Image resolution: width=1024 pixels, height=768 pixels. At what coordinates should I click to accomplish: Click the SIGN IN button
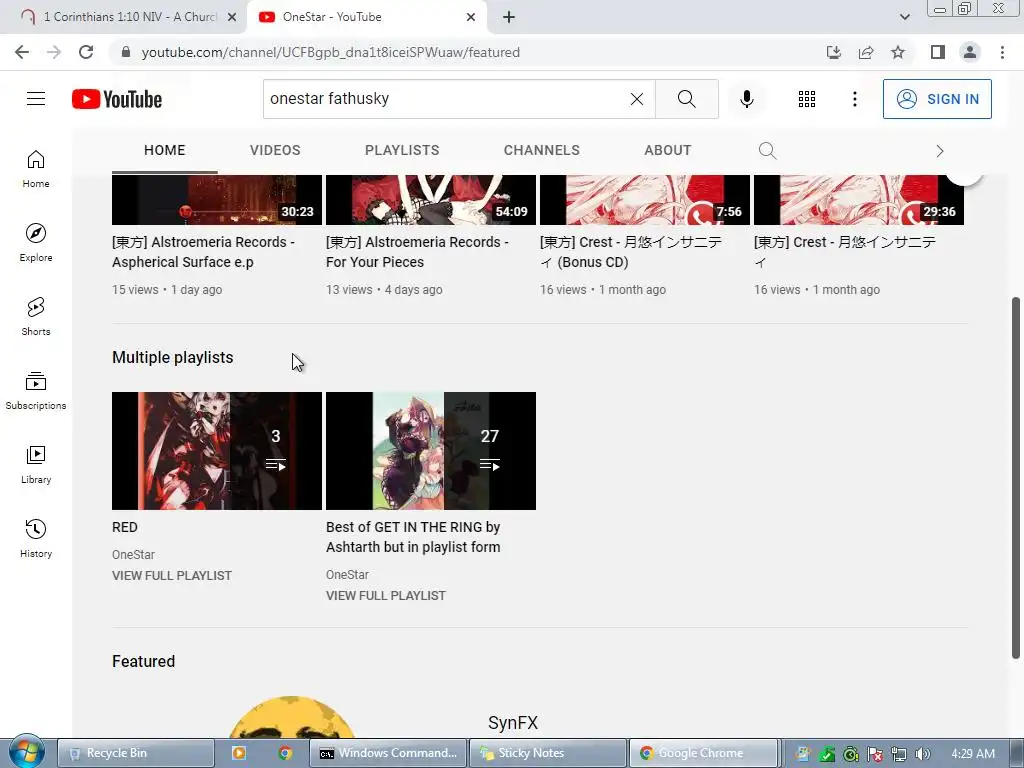click(x=937, y=99)
